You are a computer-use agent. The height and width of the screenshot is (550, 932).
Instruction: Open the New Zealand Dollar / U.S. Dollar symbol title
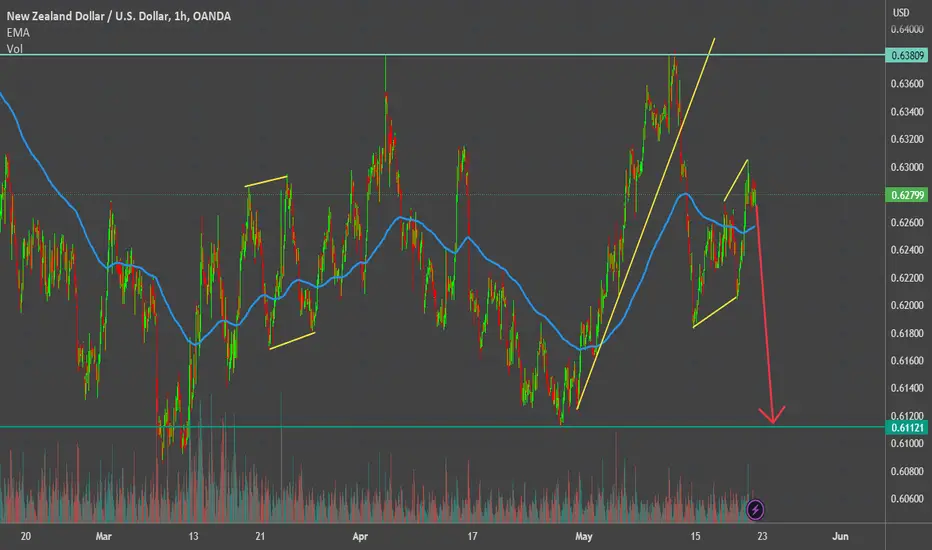coord(118,16)
